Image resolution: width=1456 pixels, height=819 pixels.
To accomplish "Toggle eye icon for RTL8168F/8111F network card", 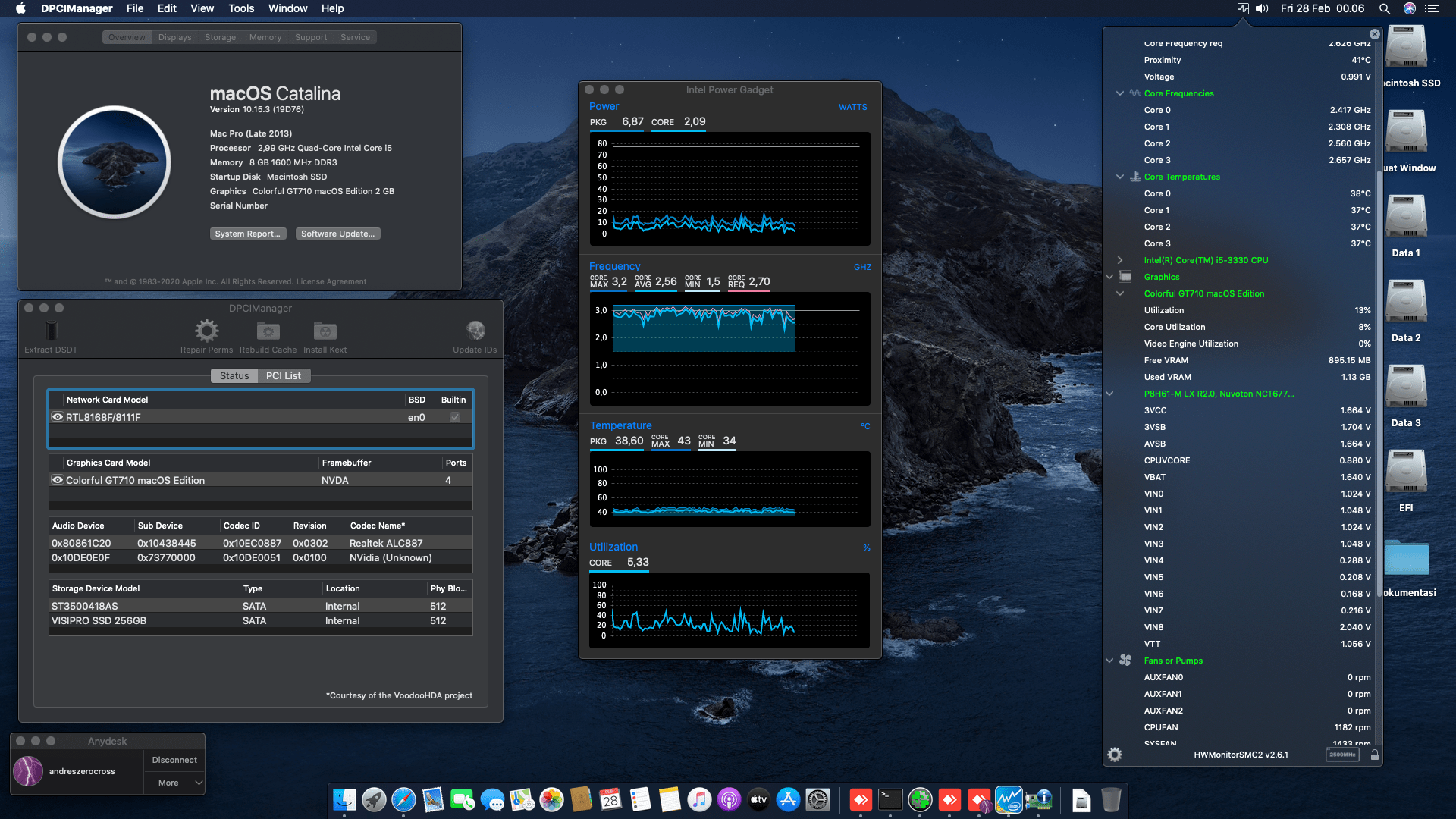I will point(57,417).
